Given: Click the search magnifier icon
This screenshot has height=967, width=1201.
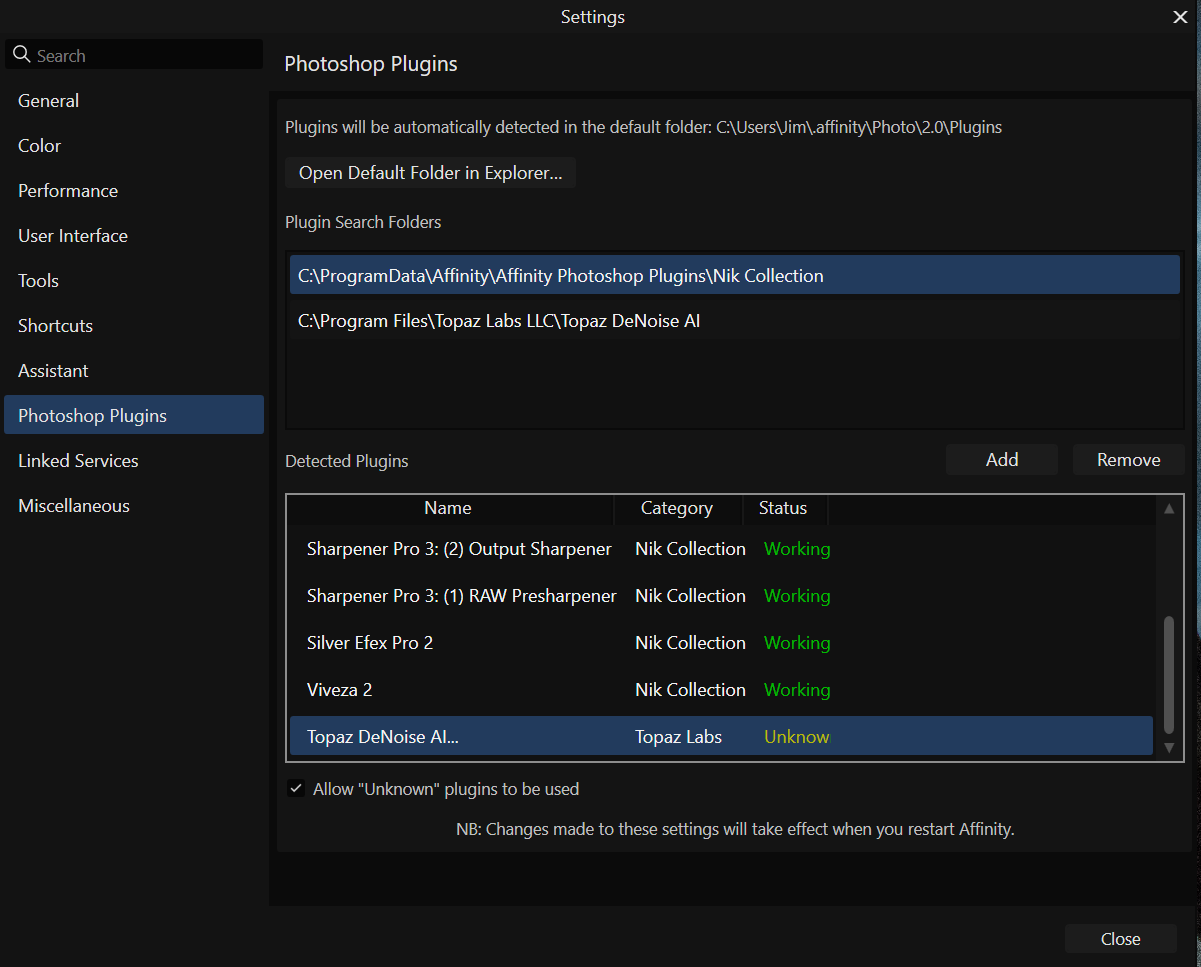Looking at the screenshot, I should (22, 55).
